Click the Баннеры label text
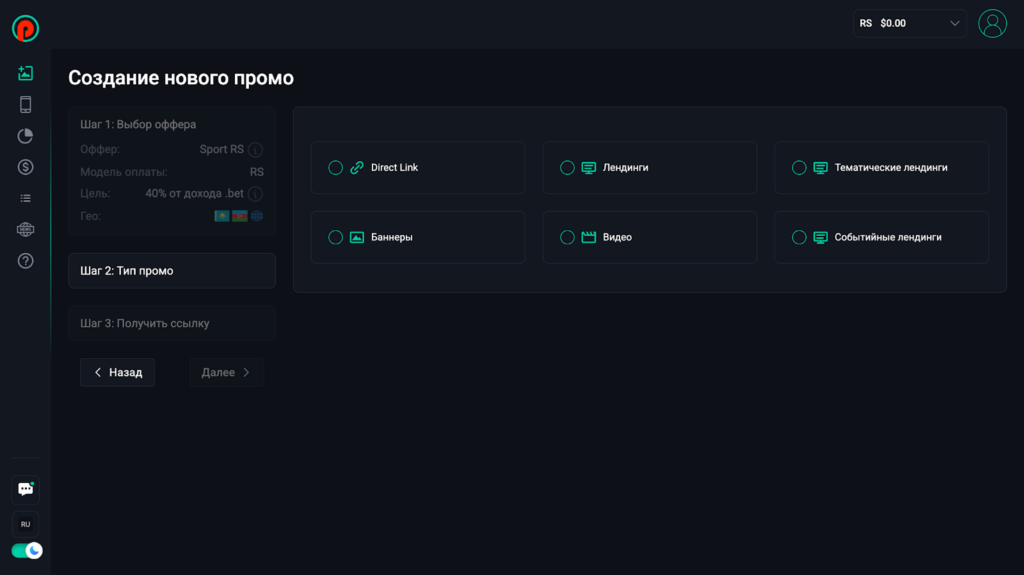 392,237
